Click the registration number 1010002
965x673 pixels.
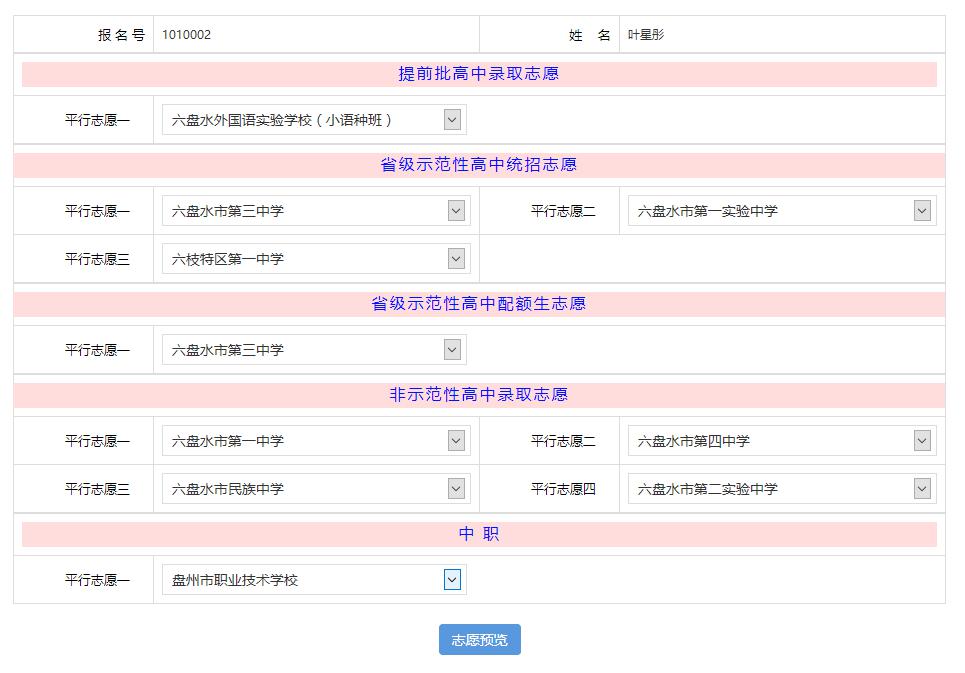pos(187,35)
